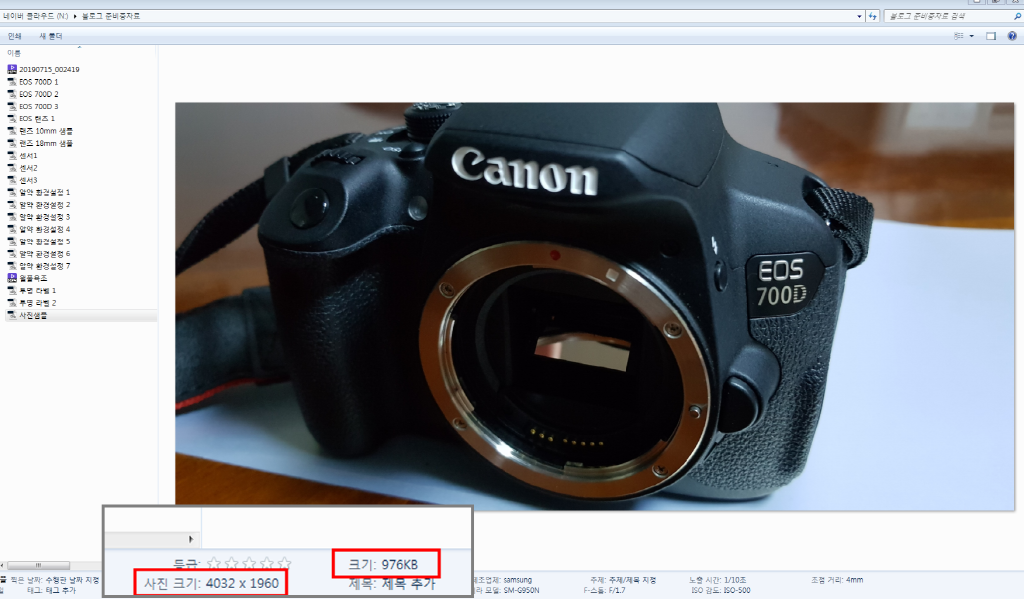Viewport: 1024px width, 599px height.
Task: Click the focal length value 4mm
Action: 854,580
